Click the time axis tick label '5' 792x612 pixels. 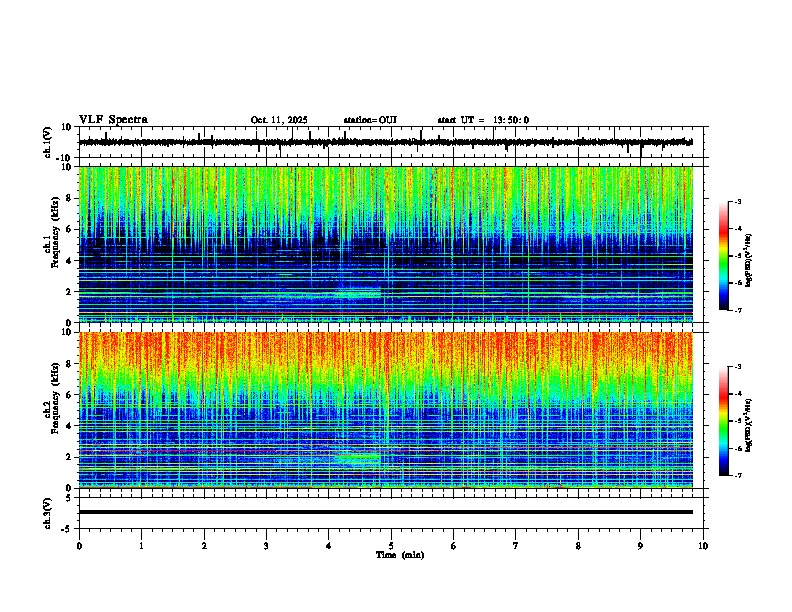[391, 546]
